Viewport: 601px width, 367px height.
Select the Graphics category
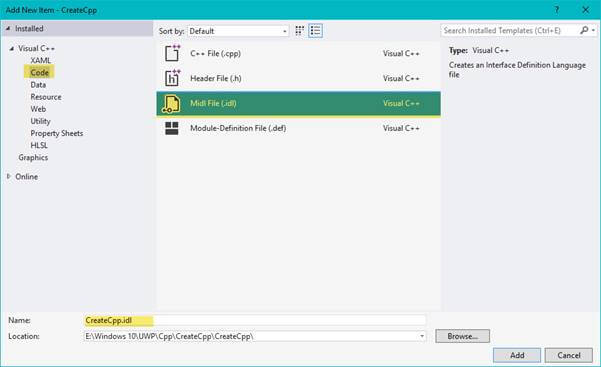click(33, 158)
